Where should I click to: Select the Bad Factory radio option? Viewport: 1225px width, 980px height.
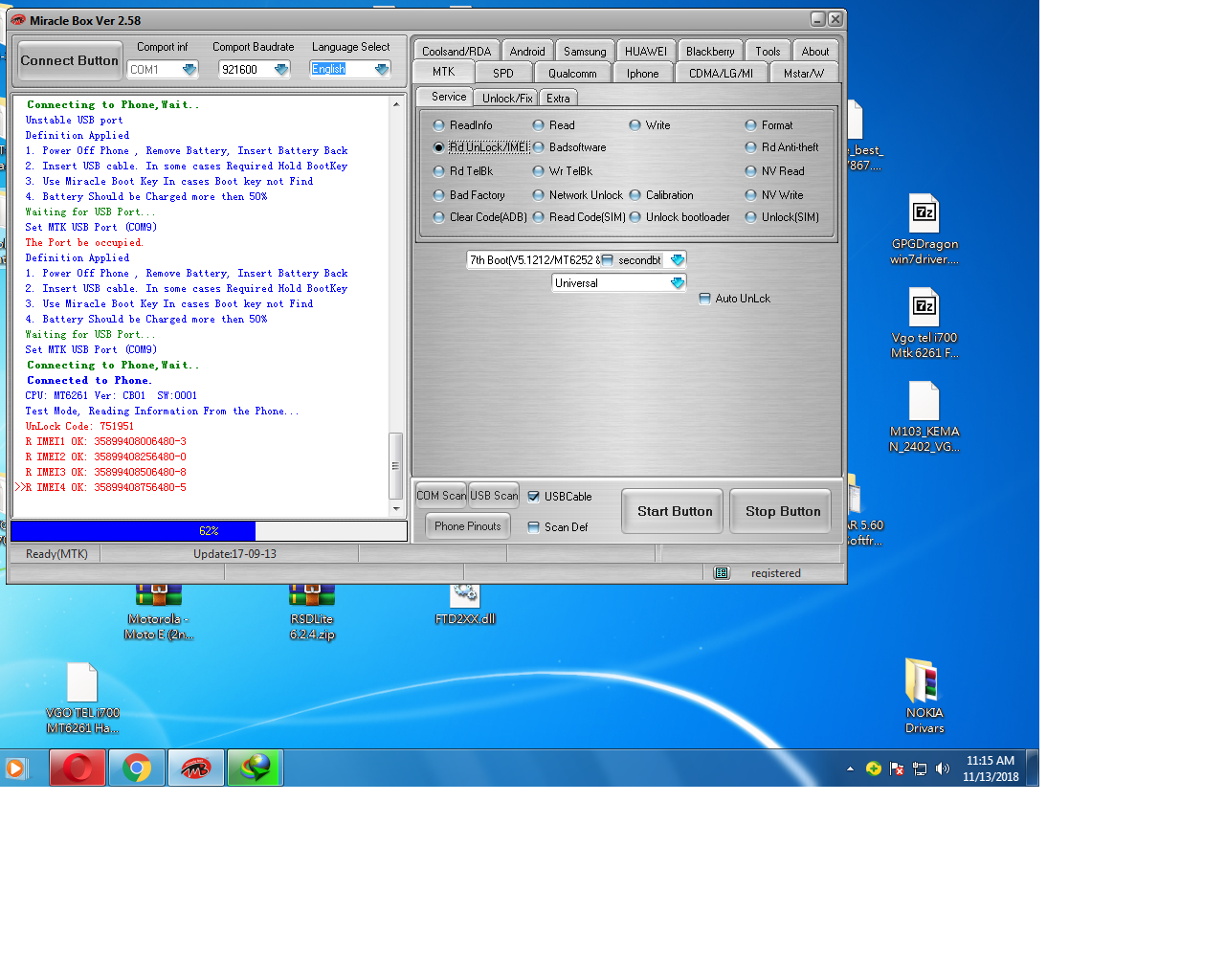[x=439, y=195]
